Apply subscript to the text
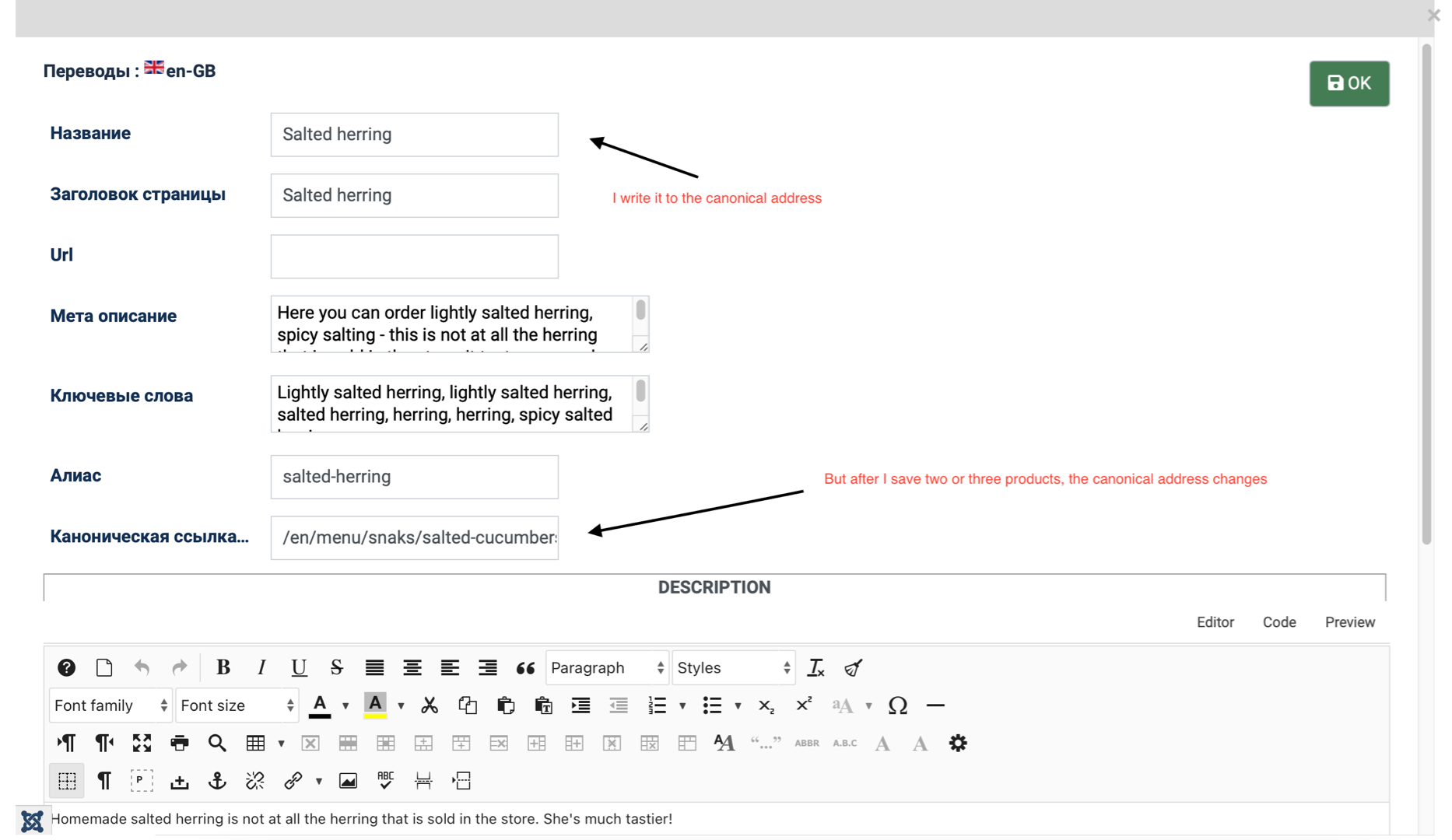 click(x=766, y=705)
